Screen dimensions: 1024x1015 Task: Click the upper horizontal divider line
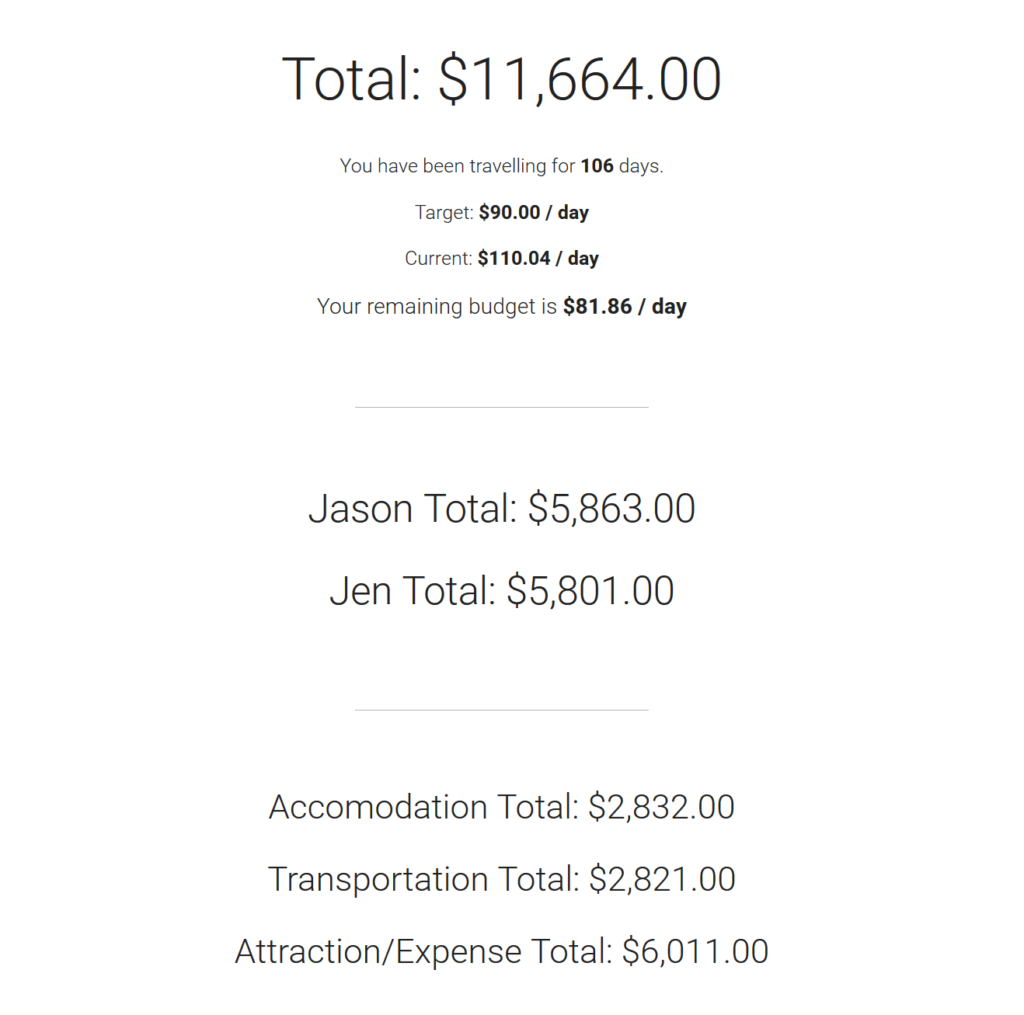(501, 407)
